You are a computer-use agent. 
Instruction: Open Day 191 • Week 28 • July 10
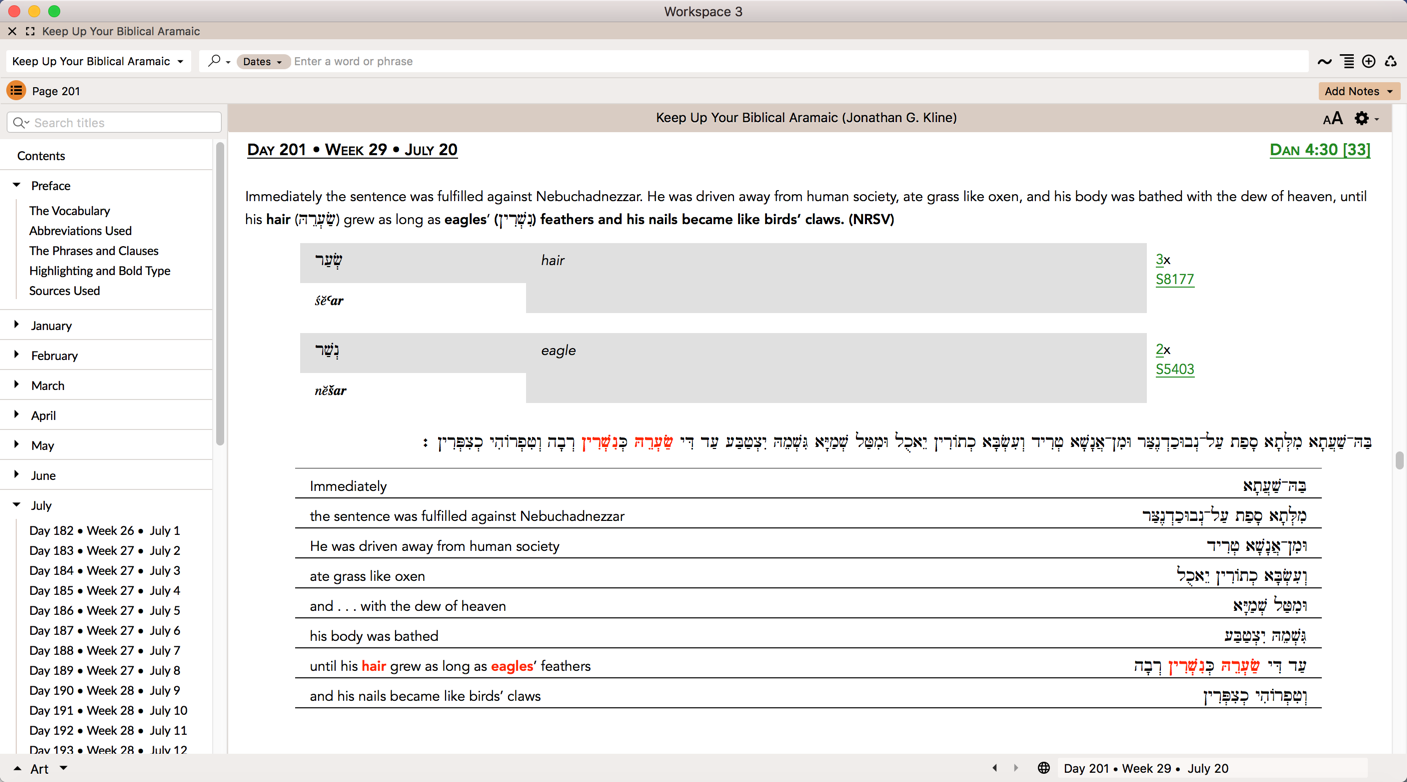(108, 711)
